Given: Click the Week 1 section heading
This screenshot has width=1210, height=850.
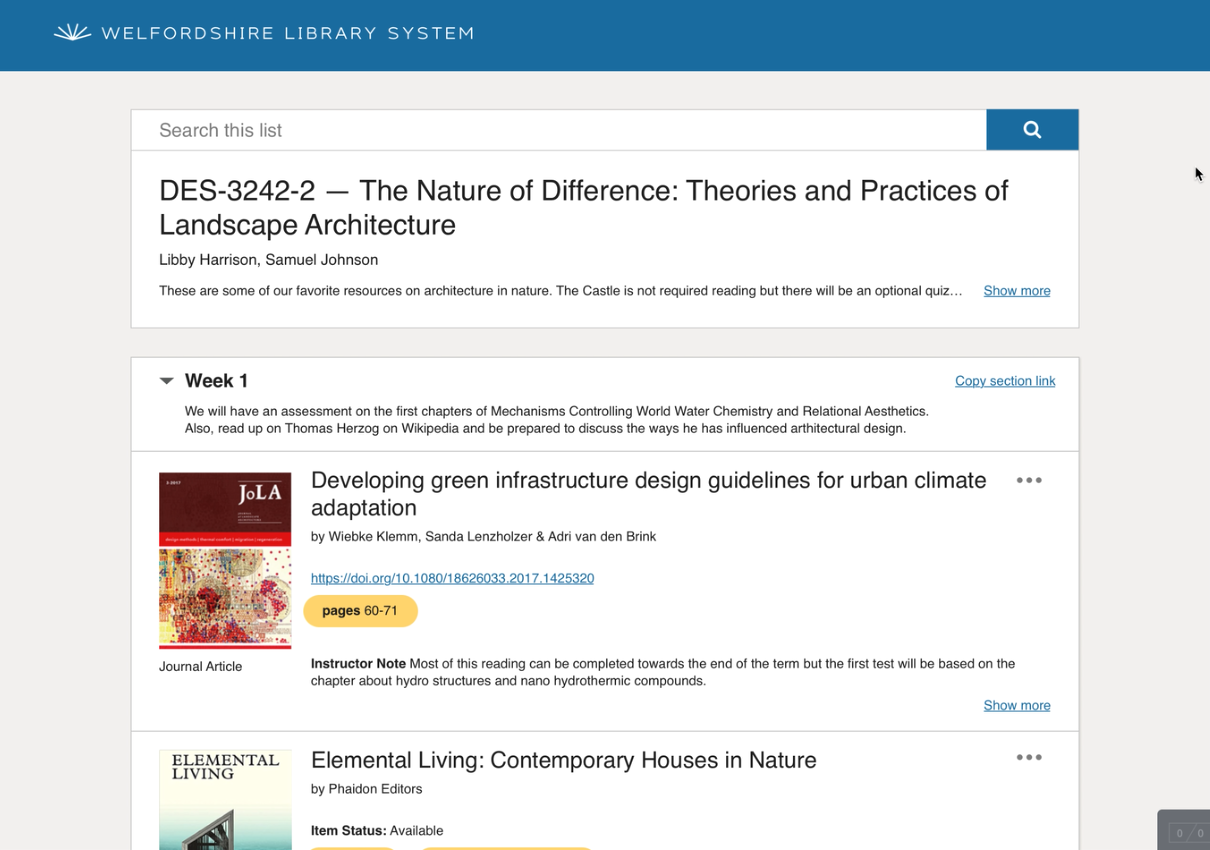Looking at the screenshot, I should click(x=216, y=381).
